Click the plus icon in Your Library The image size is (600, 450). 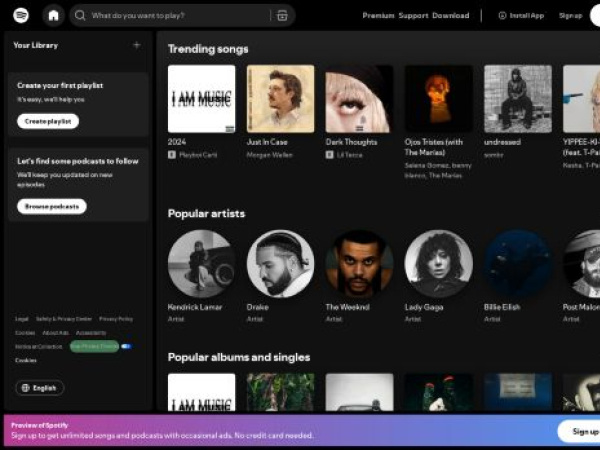click(x=137, y=45)
